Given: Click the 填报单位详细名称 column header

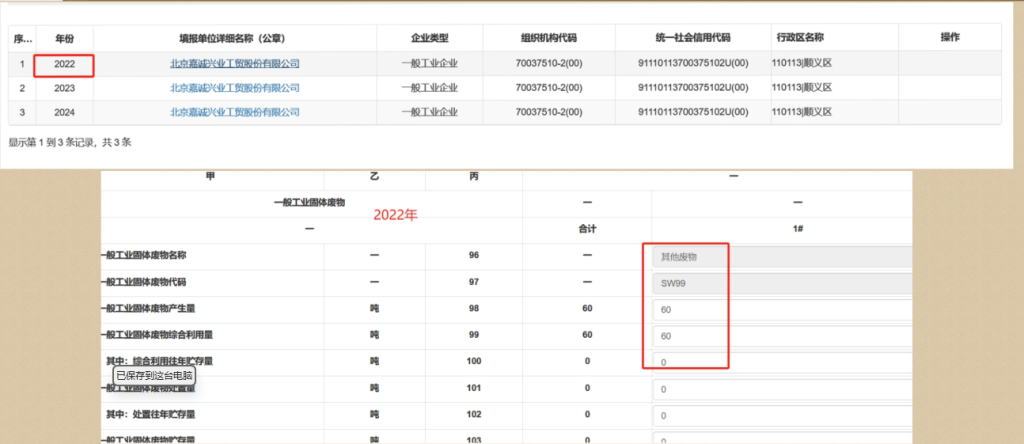Looking at the screenshot, I should (235, 37).
